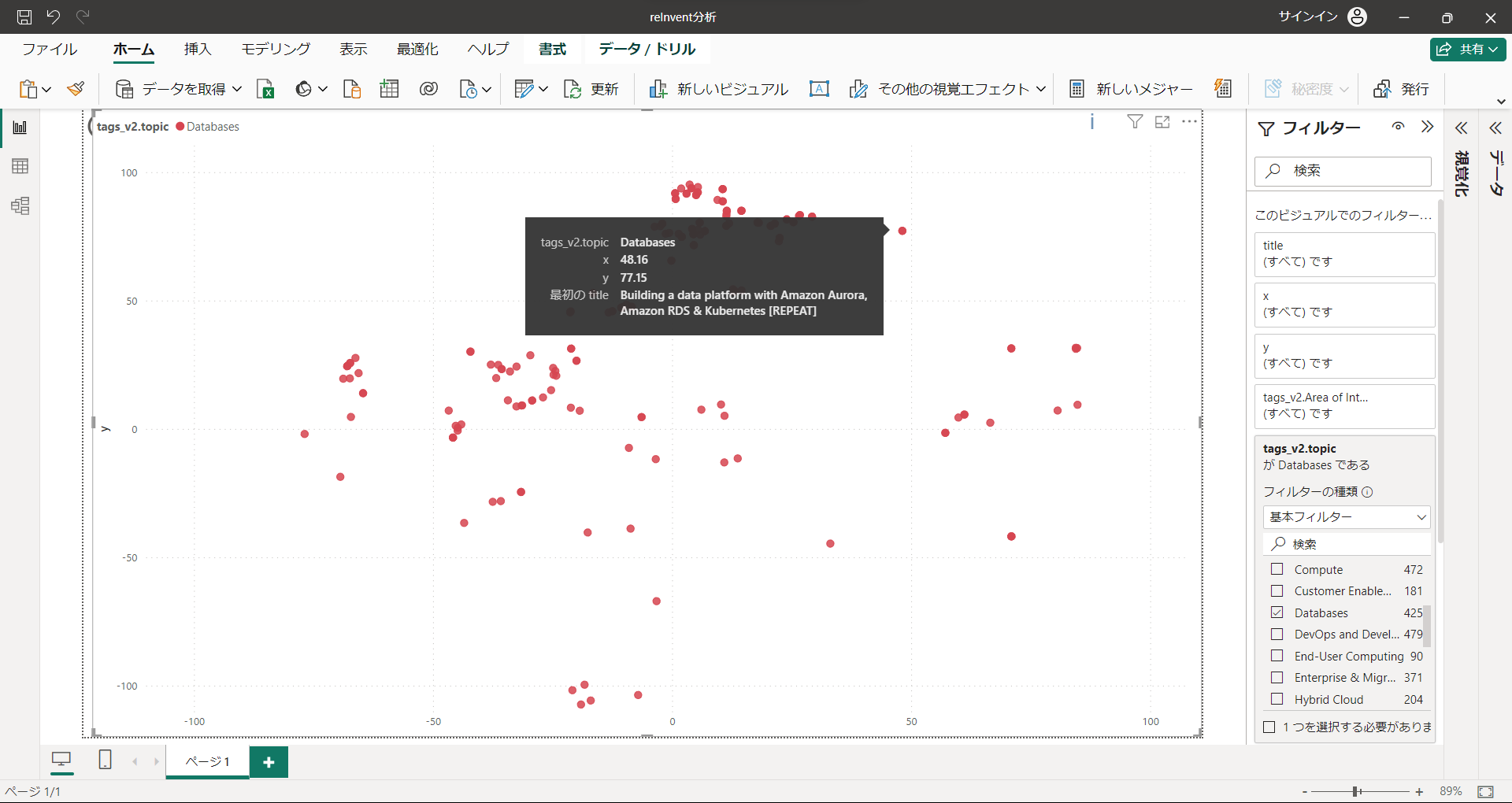Image resolution: width=1512 pixels, height=803 pixels.
Task: Click the Save icon in title bar
Action: pos(24,17)
